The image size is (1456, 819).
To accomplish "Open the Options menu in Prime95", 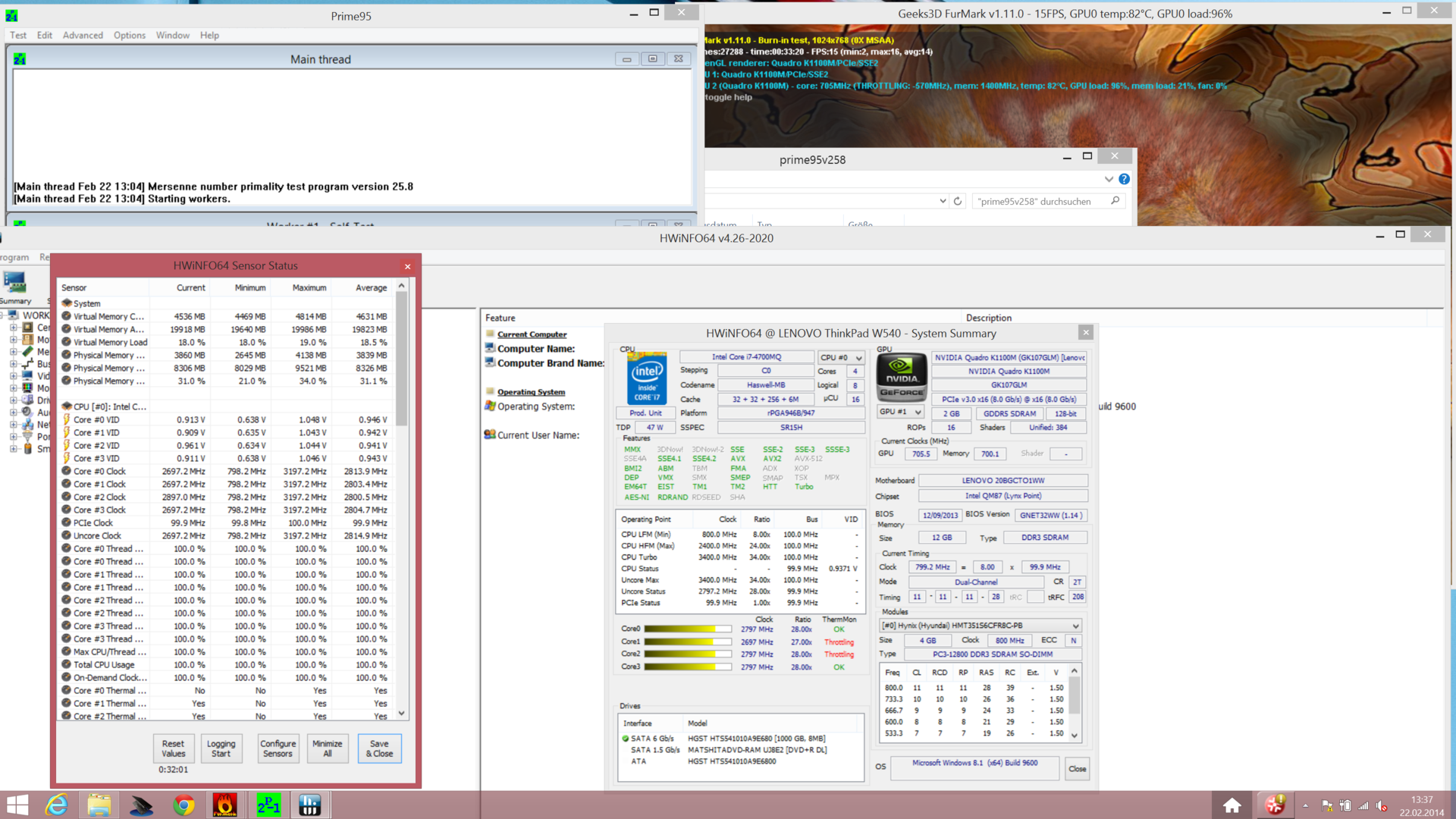I will [129, 35].
